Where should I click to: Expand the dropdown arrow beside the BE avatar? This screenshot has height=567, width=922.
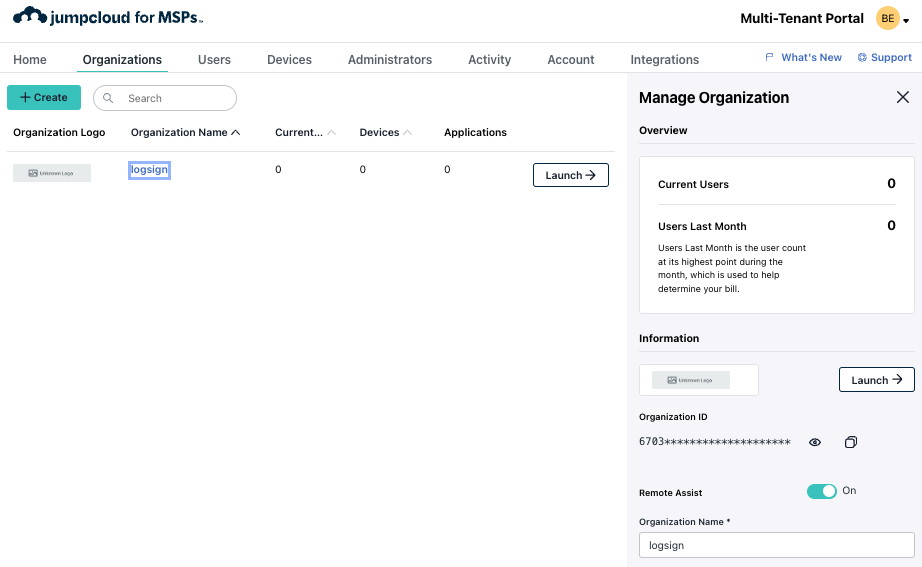pos(906,21)
